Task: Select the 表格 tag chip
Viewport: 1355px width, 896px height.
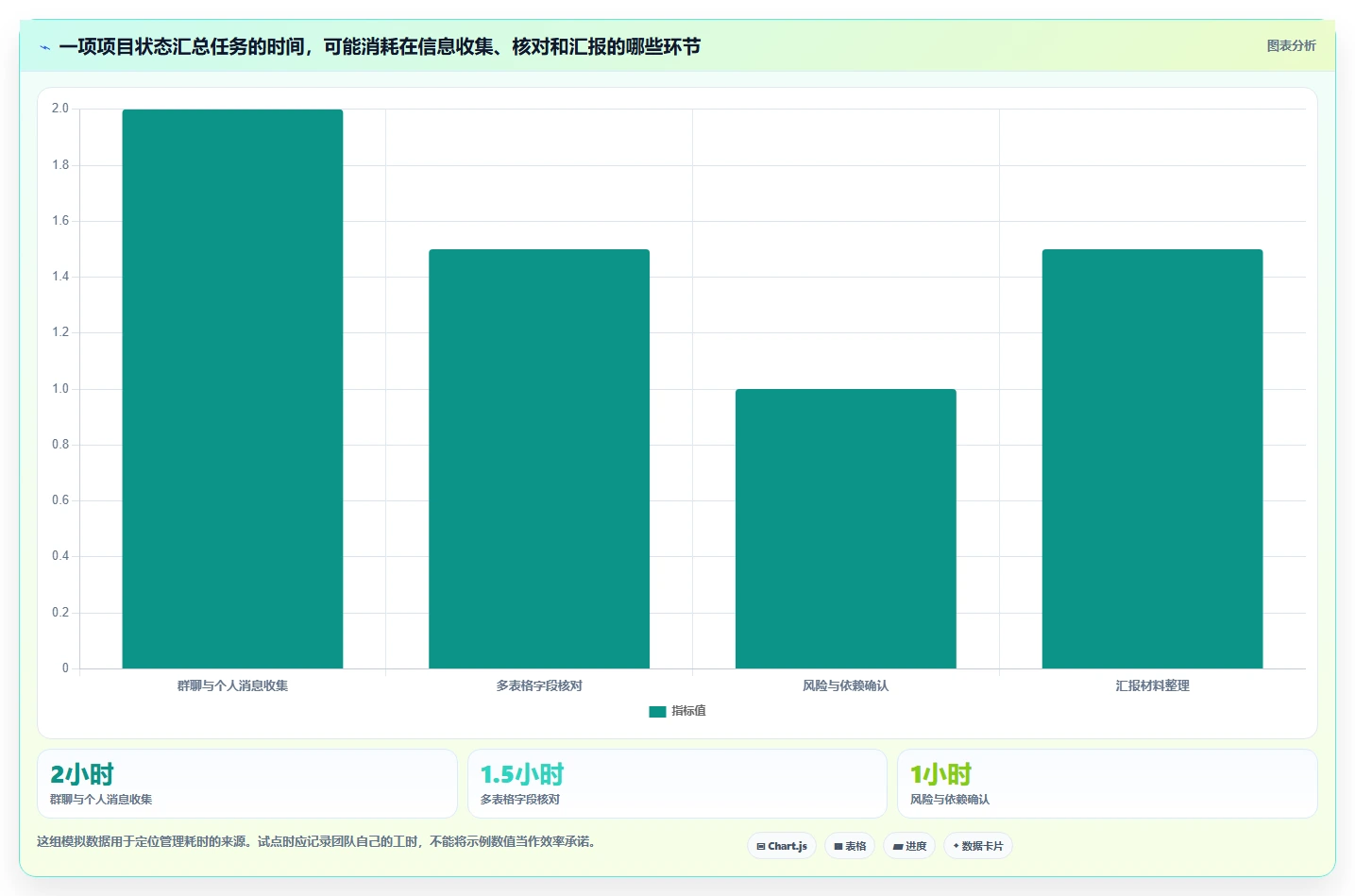Action: [850, 846]
